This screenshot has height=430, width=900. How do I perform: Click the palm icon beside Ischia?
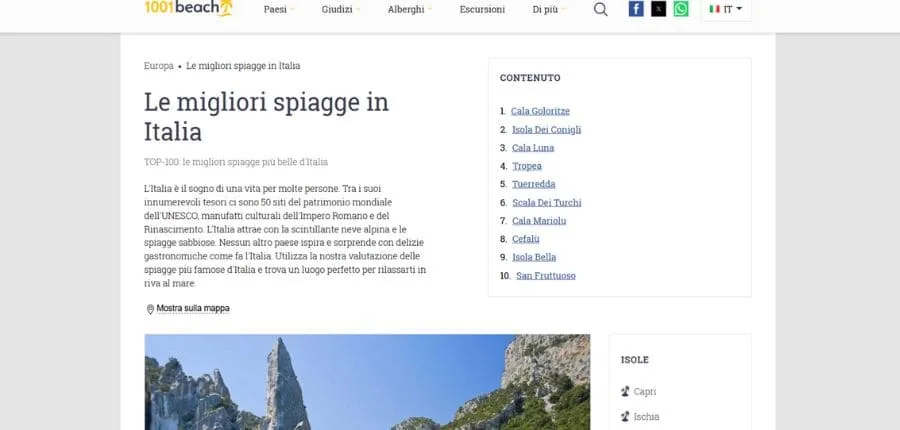pos(625,417)
